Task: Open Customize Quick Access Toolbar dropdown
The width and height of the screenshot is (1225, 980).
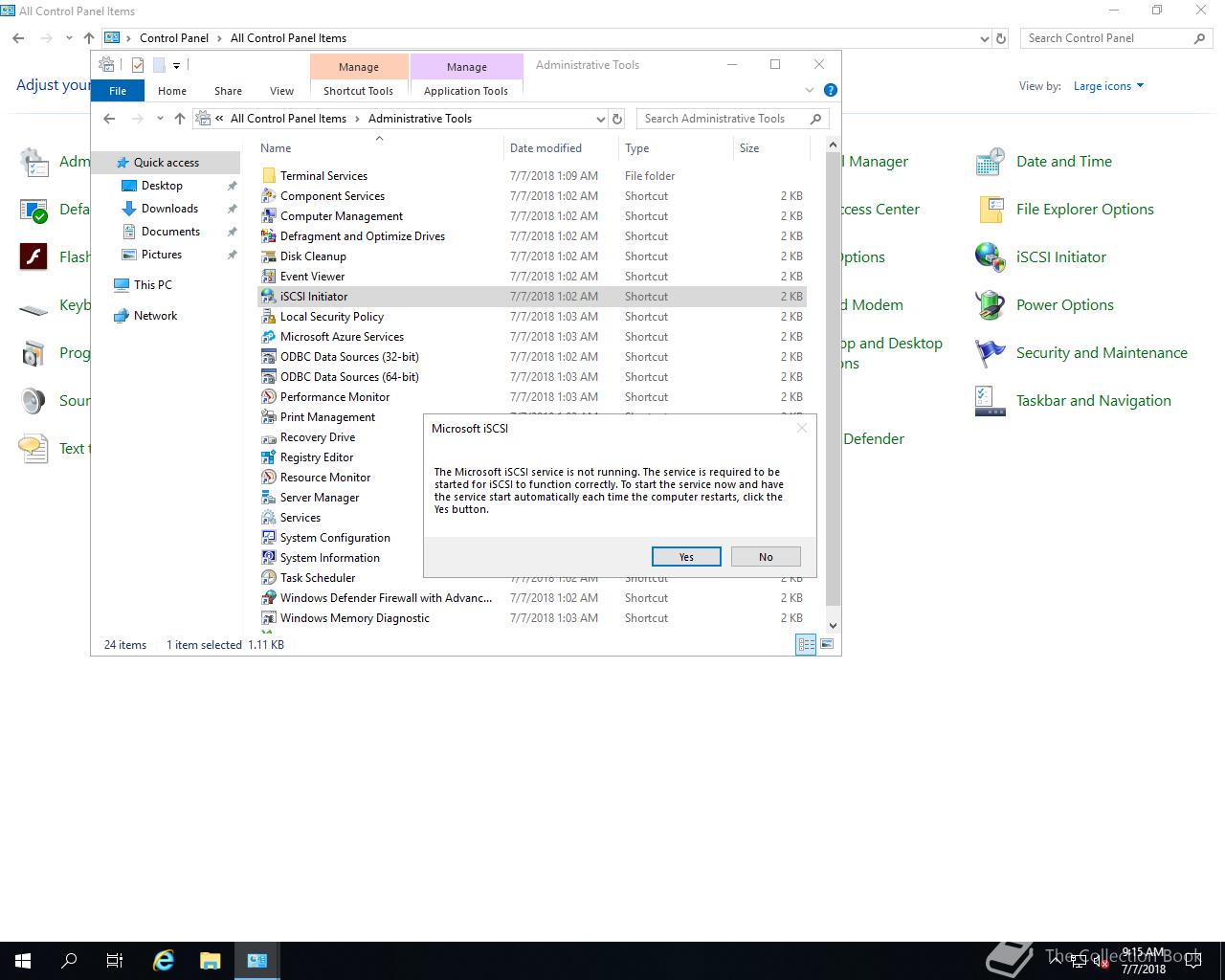Action: pos(177,66)
